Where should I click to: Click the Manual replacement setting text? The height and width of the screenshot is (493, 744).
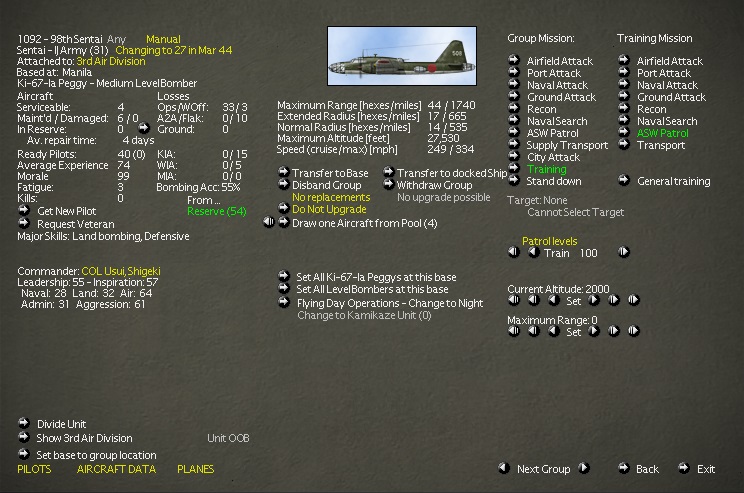(x=163, y=39)
